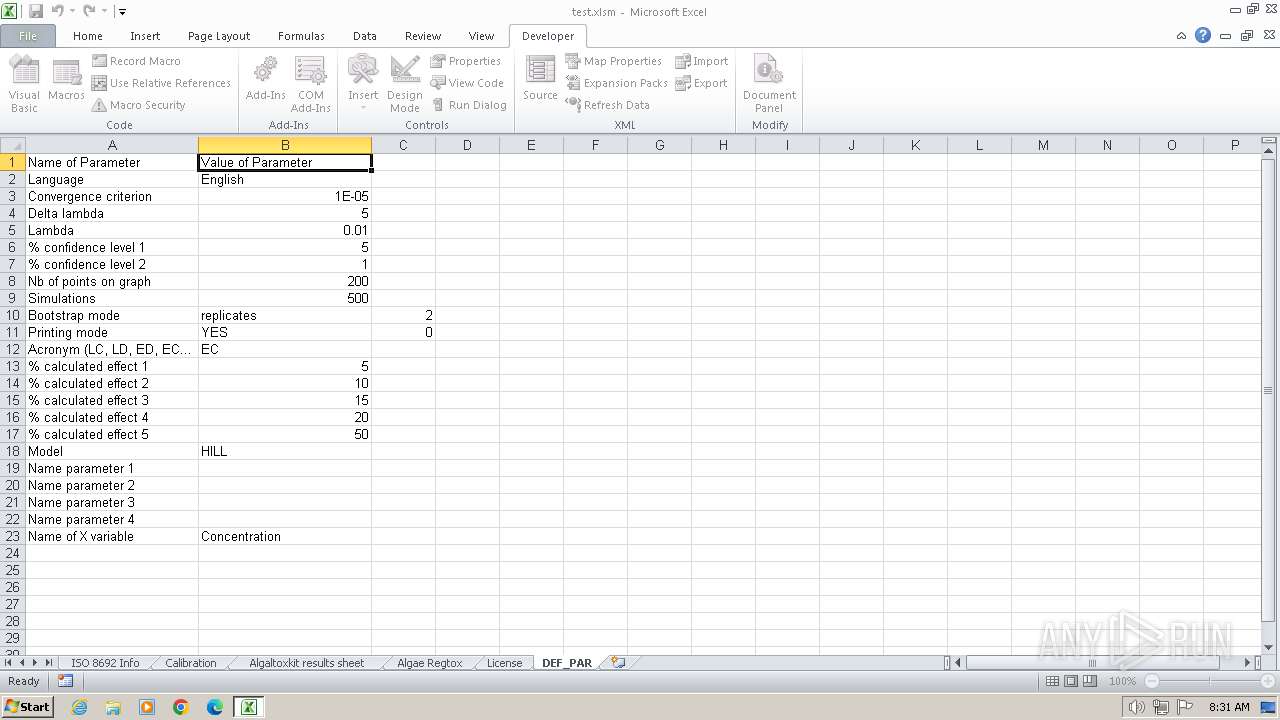Switch to Page Break Preview
The width and height of the screenshot is (1280, 720).
point(1090,681)
